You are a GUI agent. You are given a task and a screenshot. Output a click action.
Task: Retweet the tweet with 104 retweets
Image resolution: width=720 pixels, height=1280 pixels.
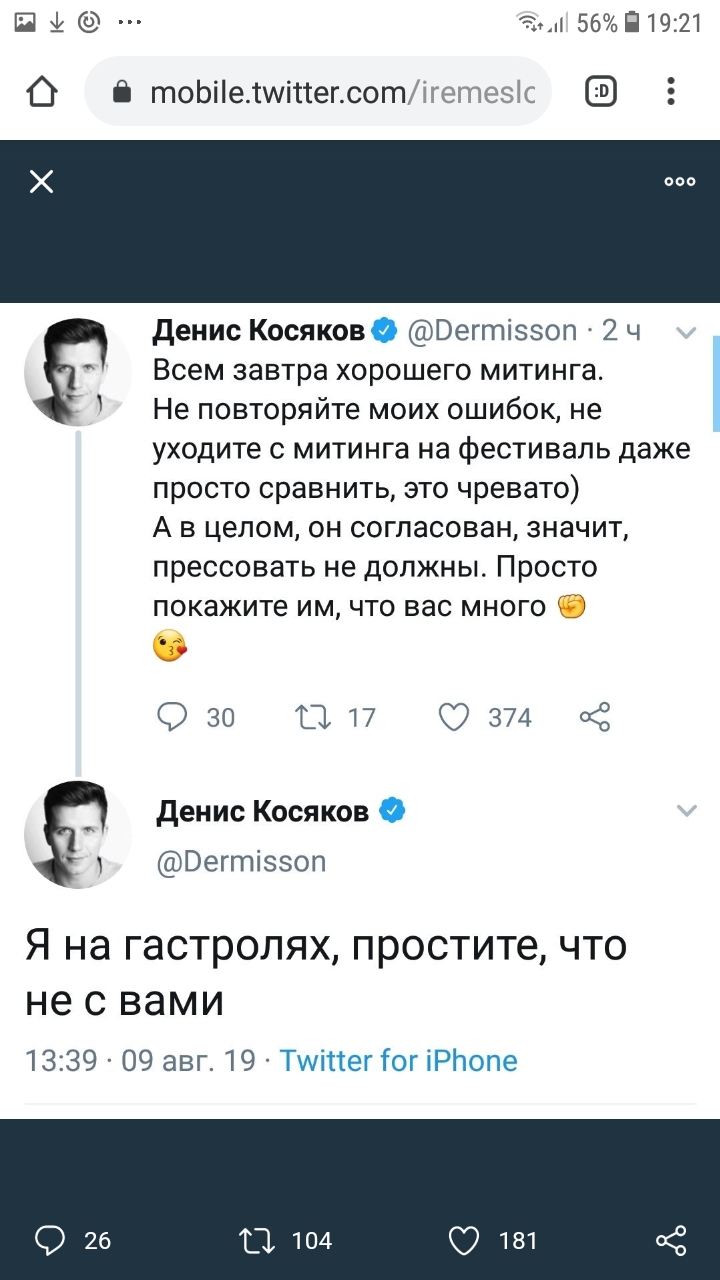click(256, 1240)
